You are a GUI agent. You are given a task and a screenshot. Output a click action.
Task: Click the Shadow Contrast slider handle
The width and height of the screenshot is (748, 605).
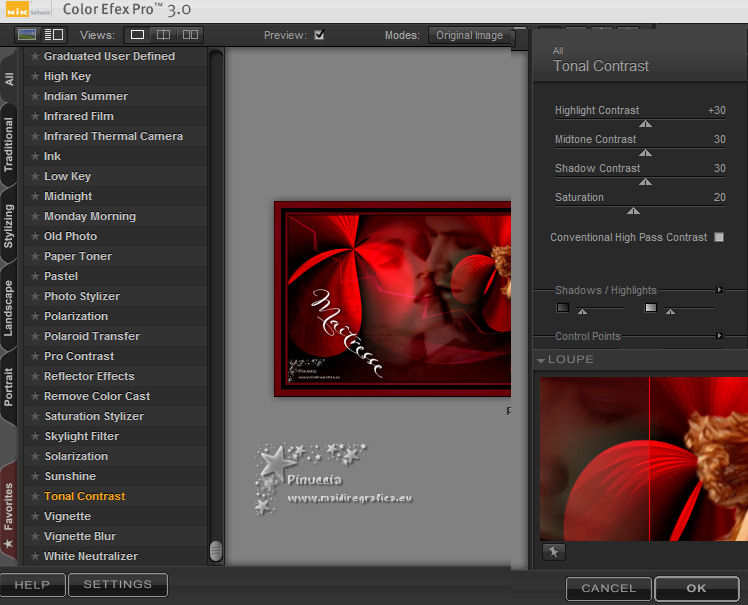pyautogui.click(x=645, y=182)
